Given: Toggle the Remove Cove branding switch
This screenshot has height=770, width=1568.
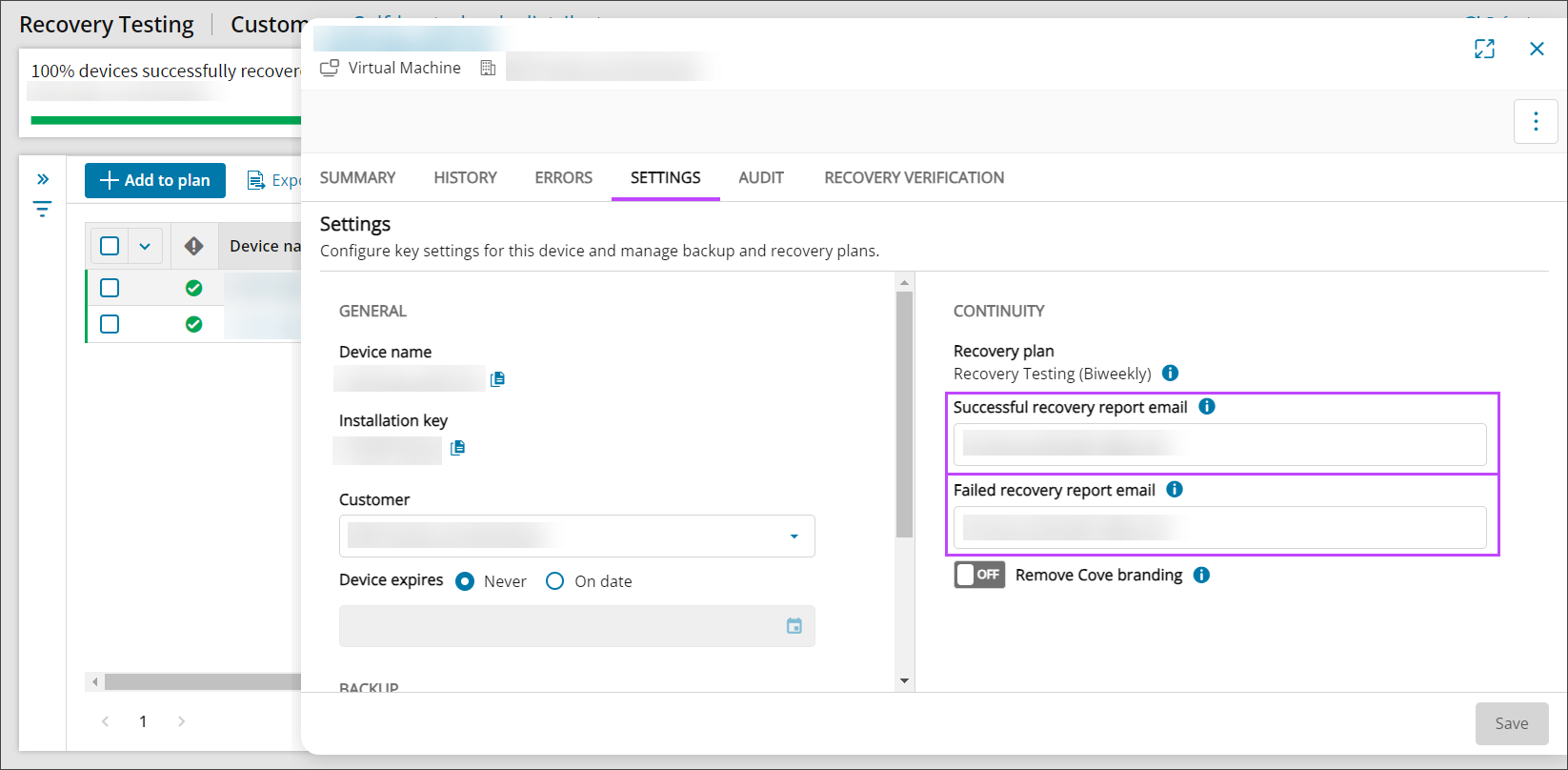Looking at the screenshot, I should point(979,575).
